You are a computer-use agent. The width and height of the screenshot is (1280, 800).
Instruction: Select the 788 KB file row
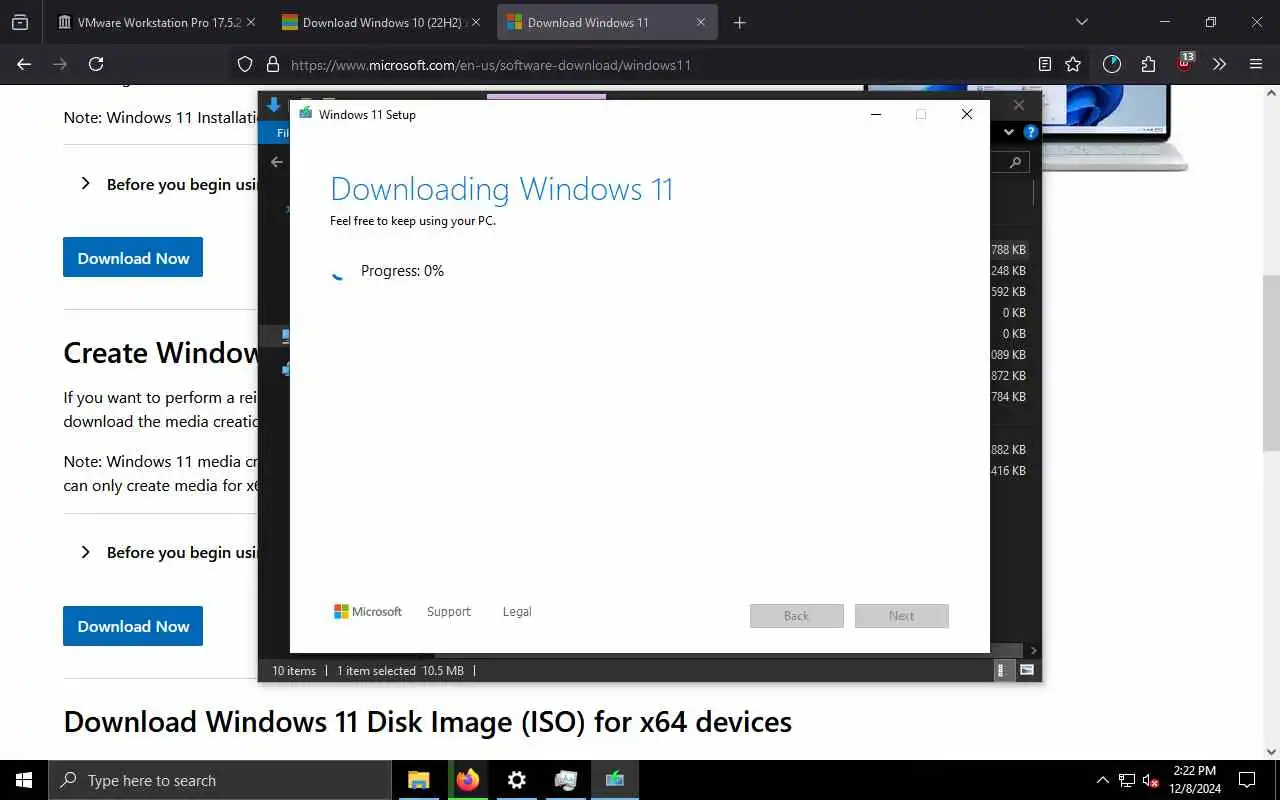point(1007,250)
